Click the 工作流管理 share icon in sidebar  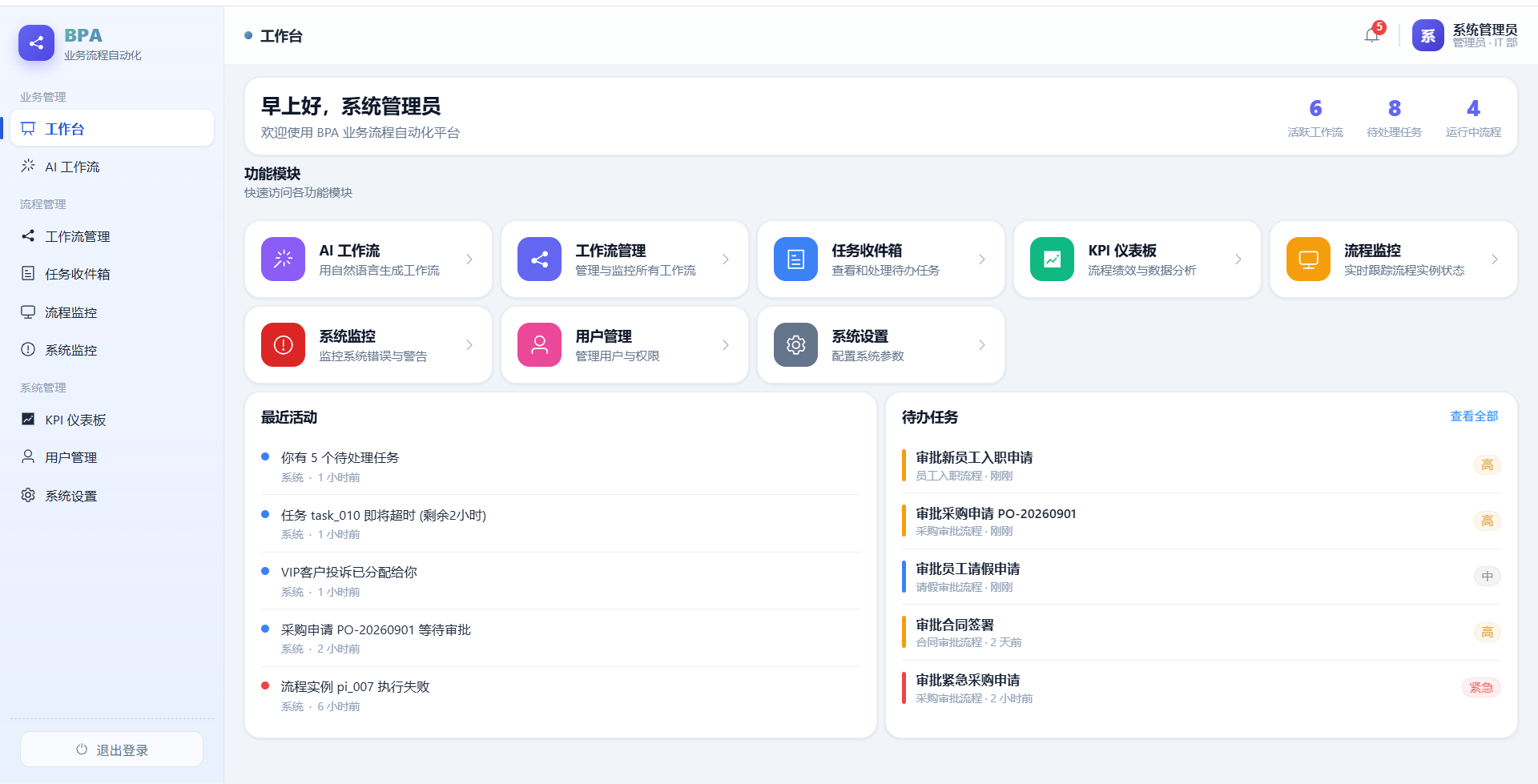pos(28,235)
